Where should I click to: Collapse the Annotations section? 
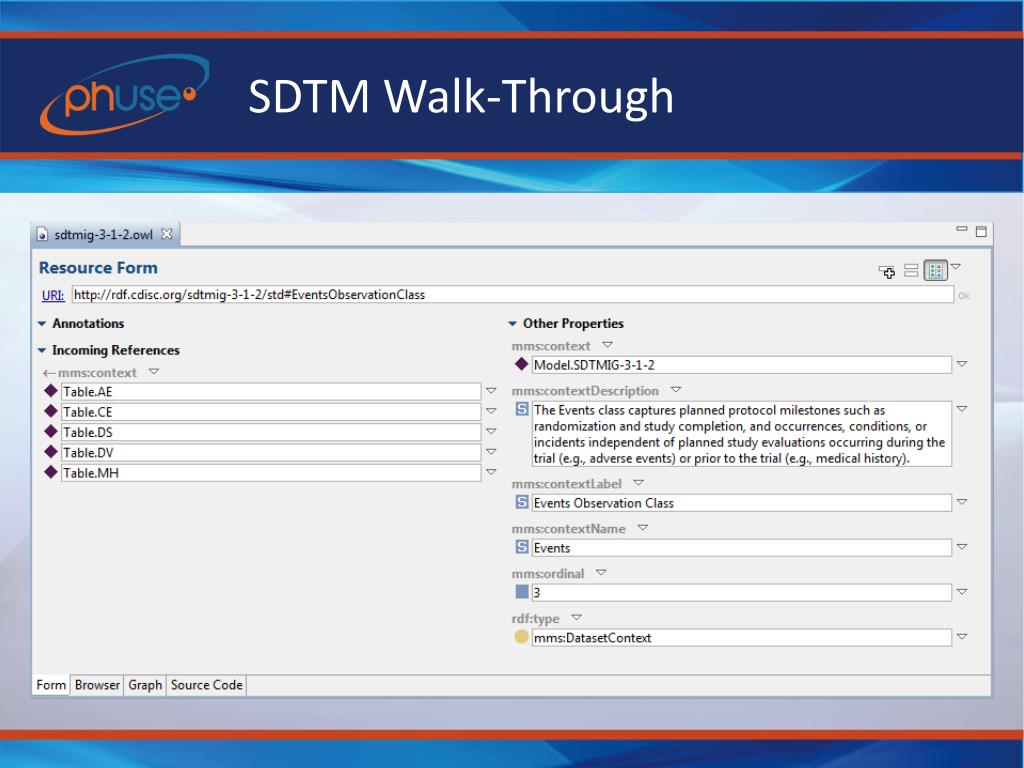coord(43,324)
